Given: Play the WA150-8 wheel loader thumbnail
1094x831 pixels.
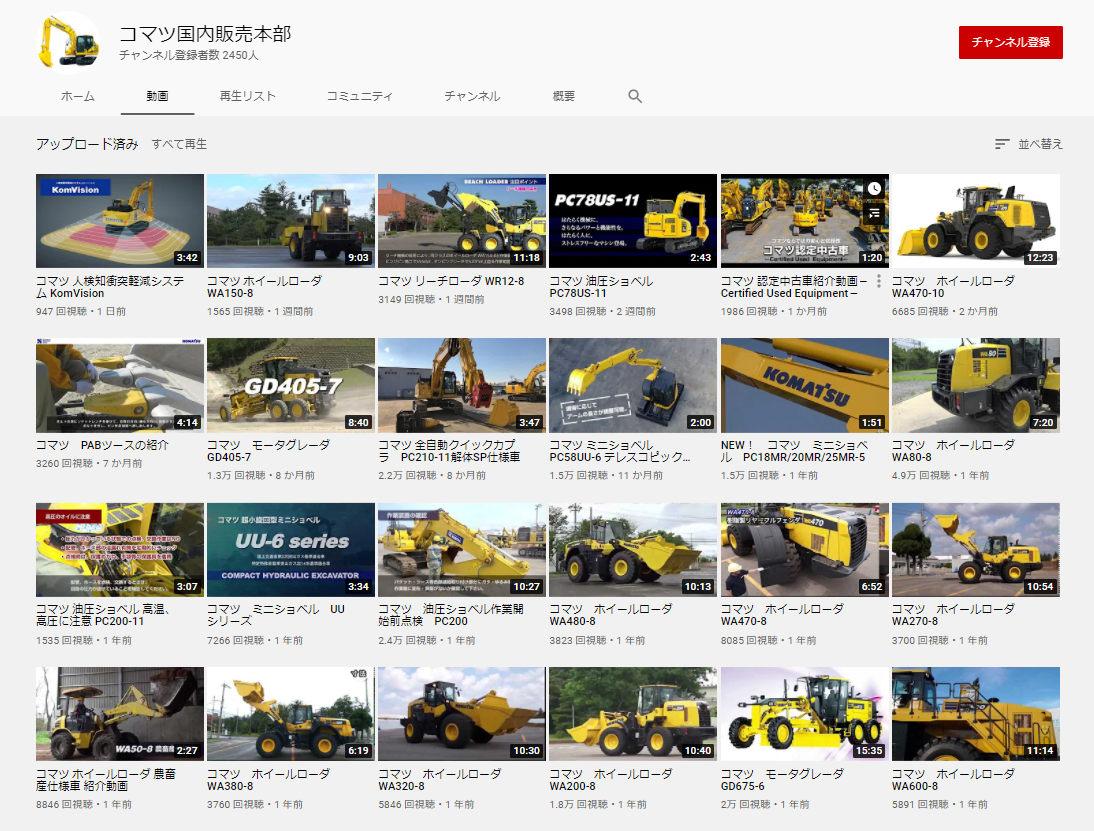Looking at the screenshot, I should [291, 220].
